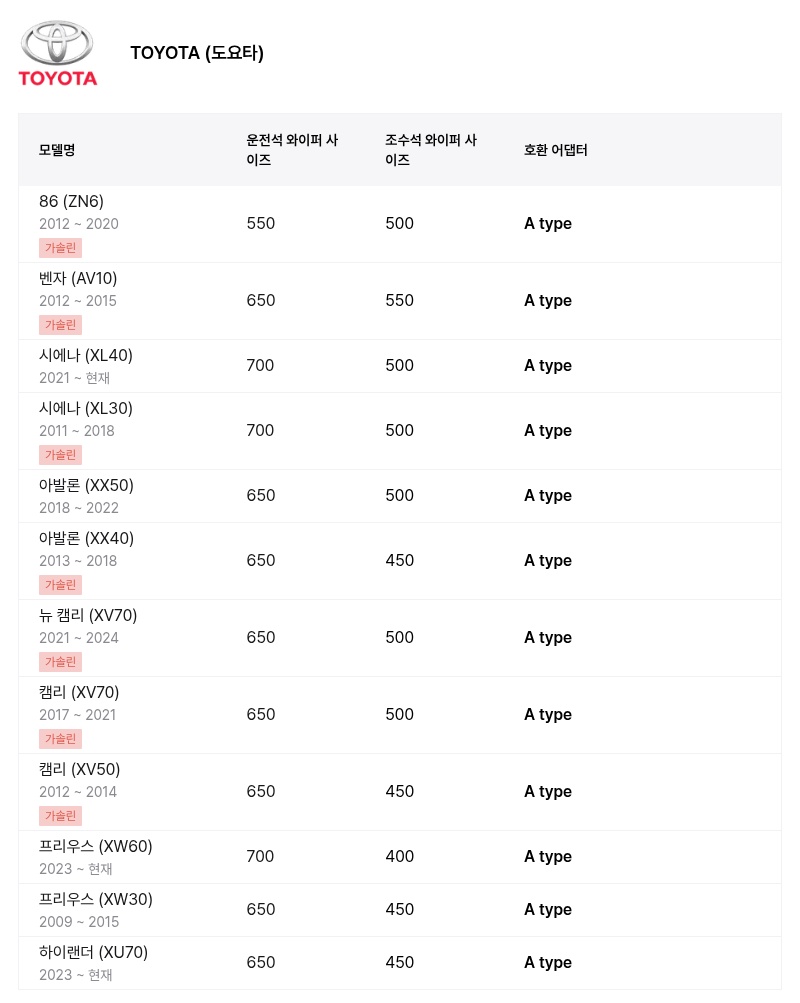Click the 가솔린 badge under 캠리 (XV70) 2017
This screenshot has width=800, height=1003.
tap(61, 739)
